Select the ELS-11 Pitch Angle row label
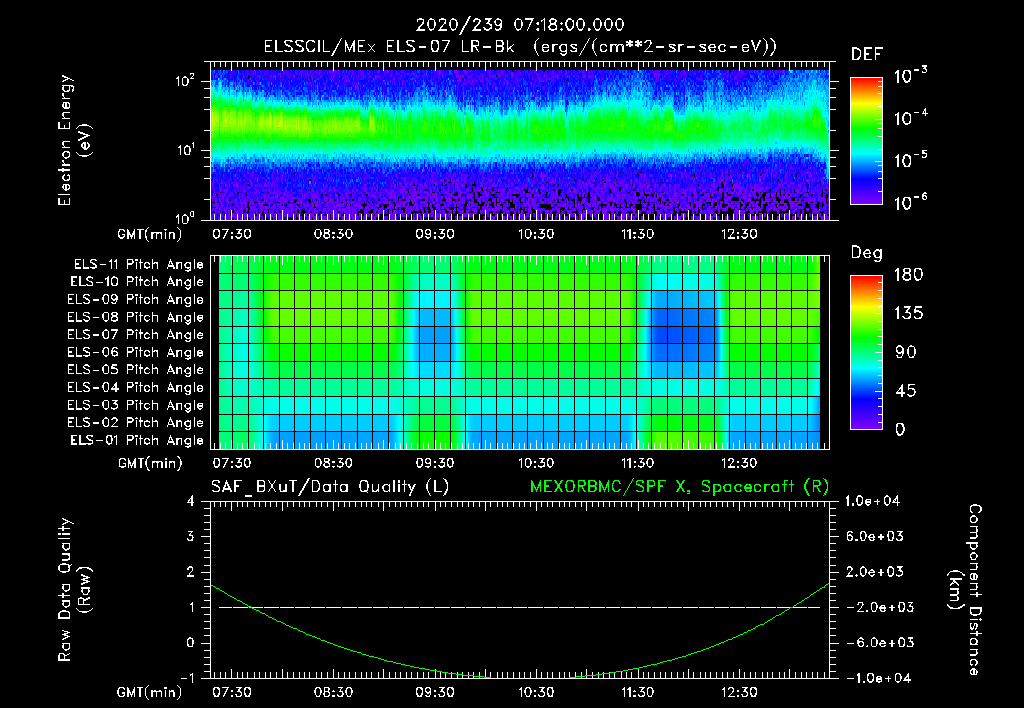The image size is (1024, 708). [x=138, y=265]
